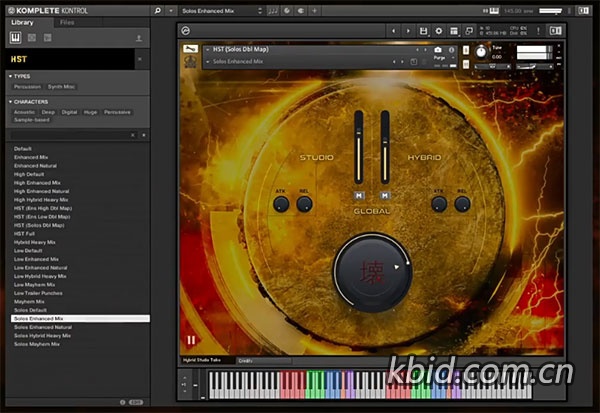Toggle the Percussion type tag filter
The image size is (600, 413).
27,87
